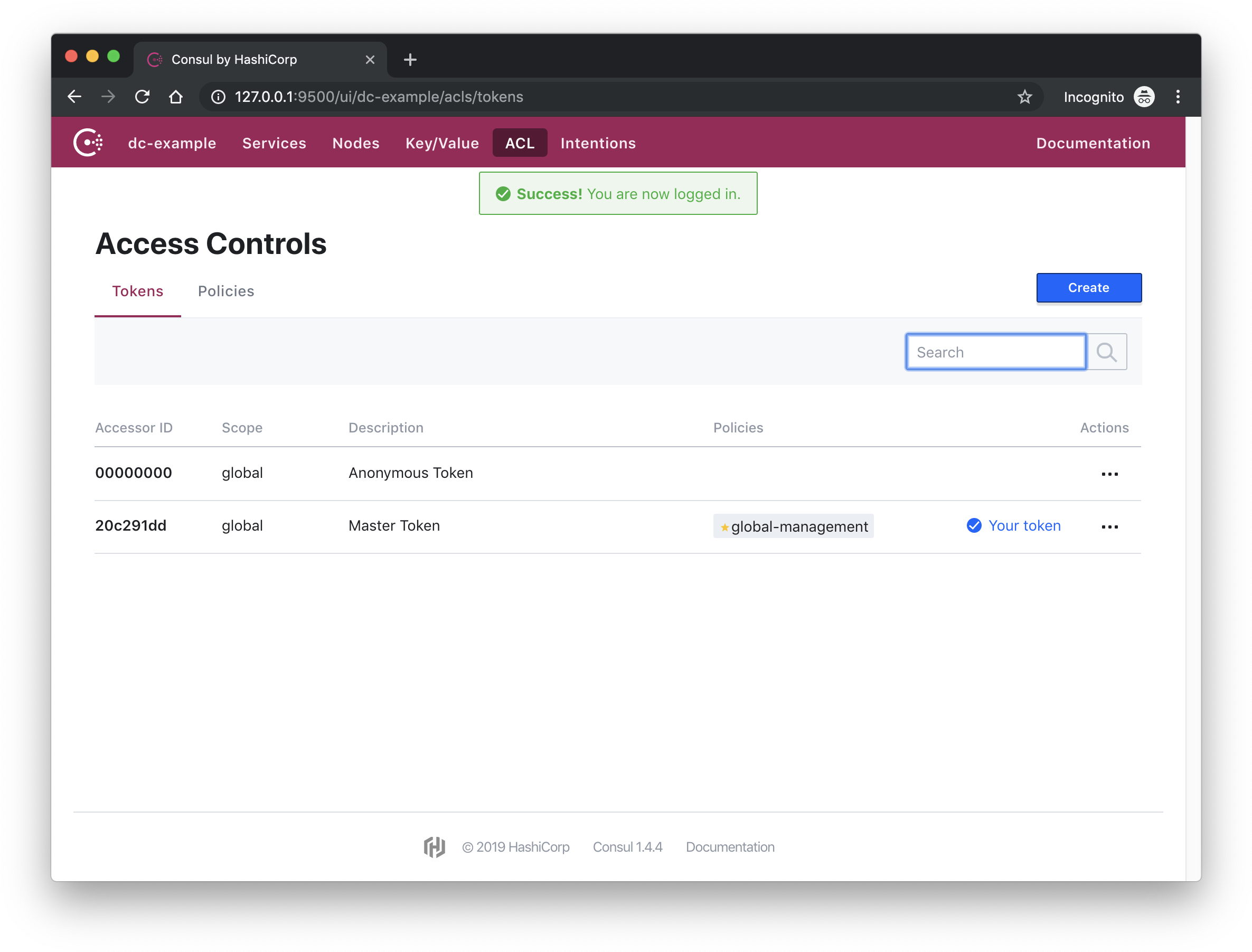The width and height of the screenshot is (1252, 952).
Task: Click the global-management policy badge
Action: coord(792,525)
